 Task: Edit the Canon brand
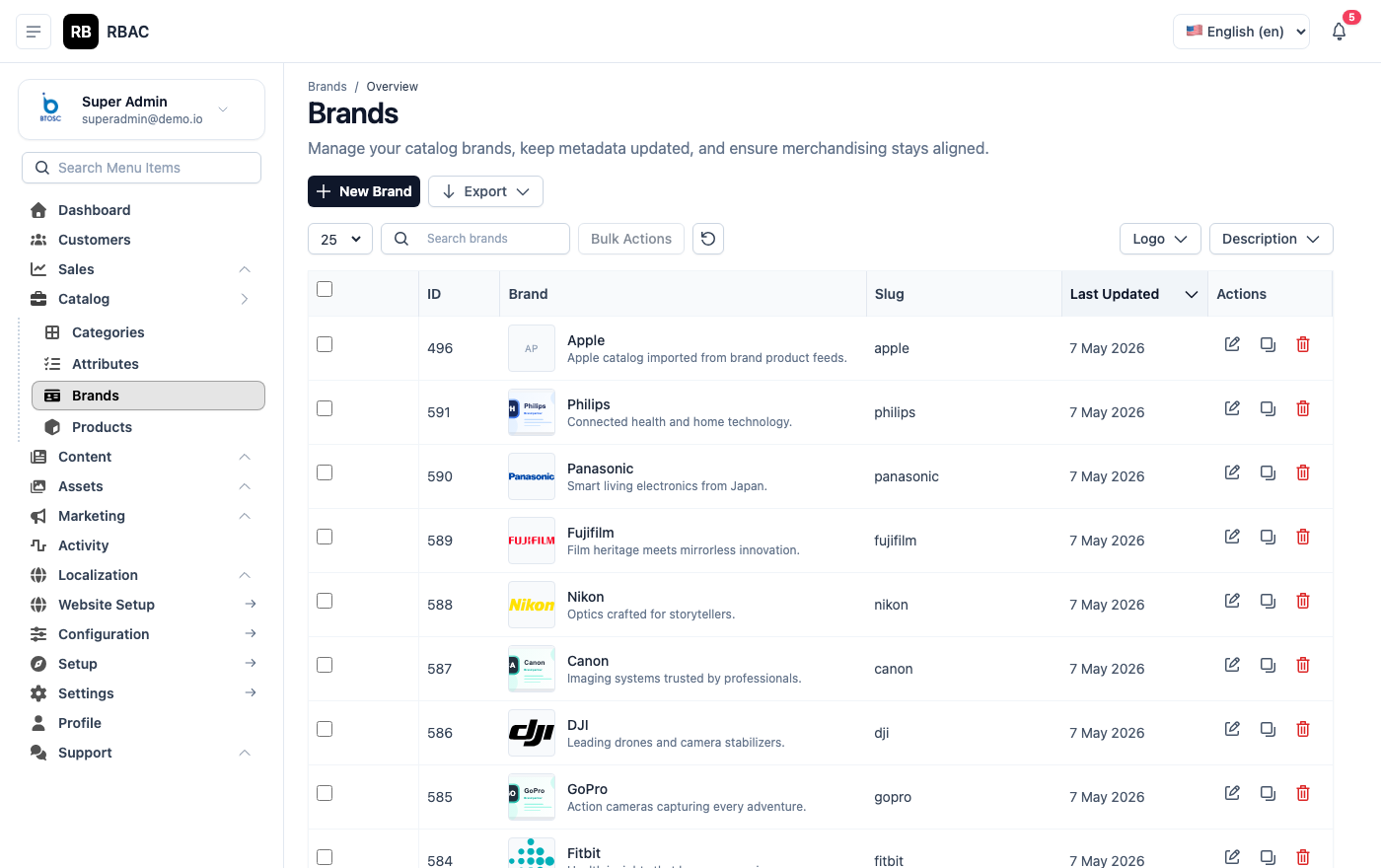(x=1232, y=665)
